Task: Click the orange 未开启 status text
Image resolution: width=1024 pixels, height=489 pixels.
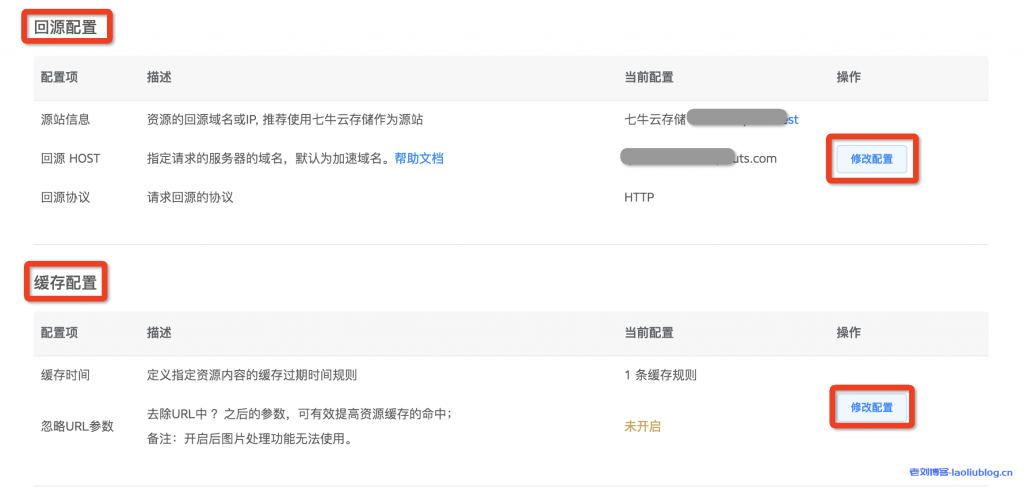Action: tap(642, 426)
